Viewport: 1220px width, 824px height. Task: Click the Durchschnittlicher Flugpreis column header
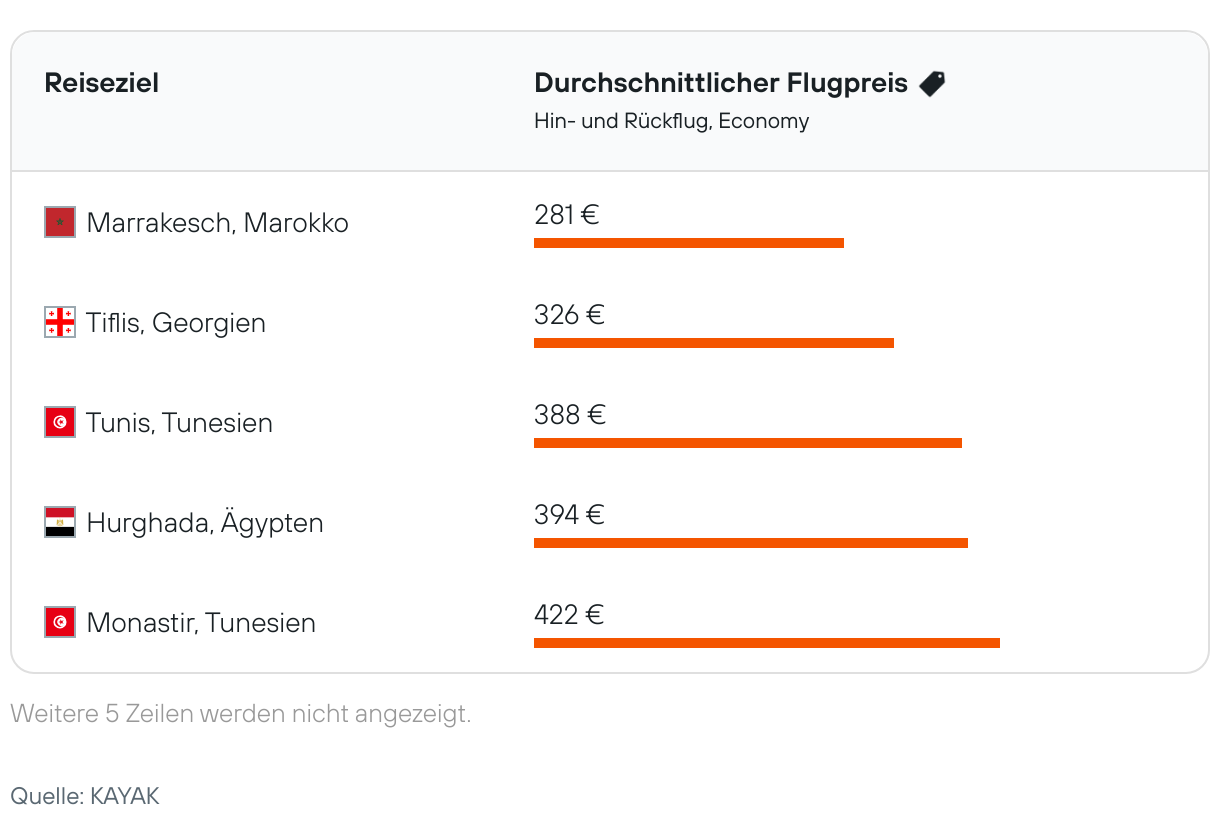721,83
